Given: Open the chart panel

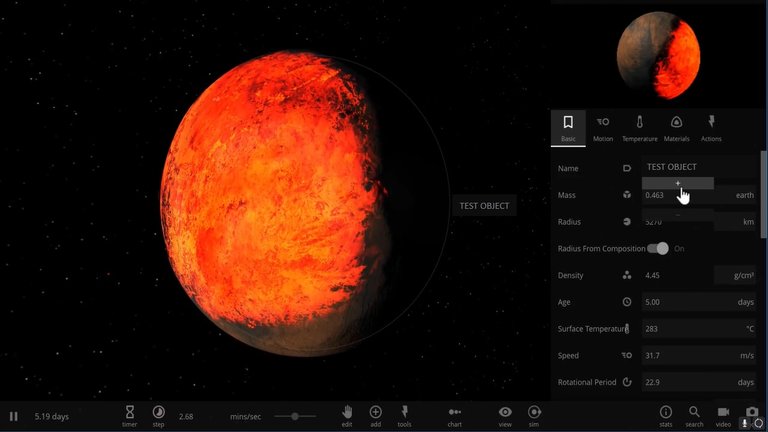Looking at the screenshot, I should [455, 416].
